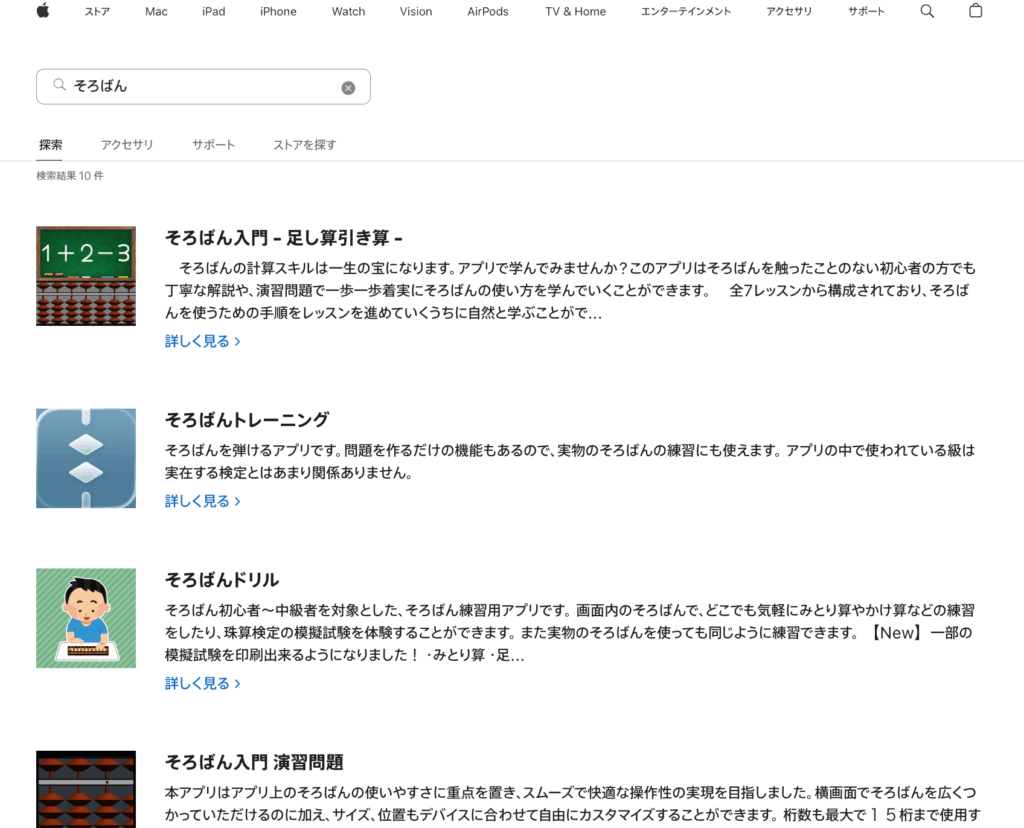
Task: Open the そろばん入門 - 足し算引き算 title link
Action: click(284, 238)
